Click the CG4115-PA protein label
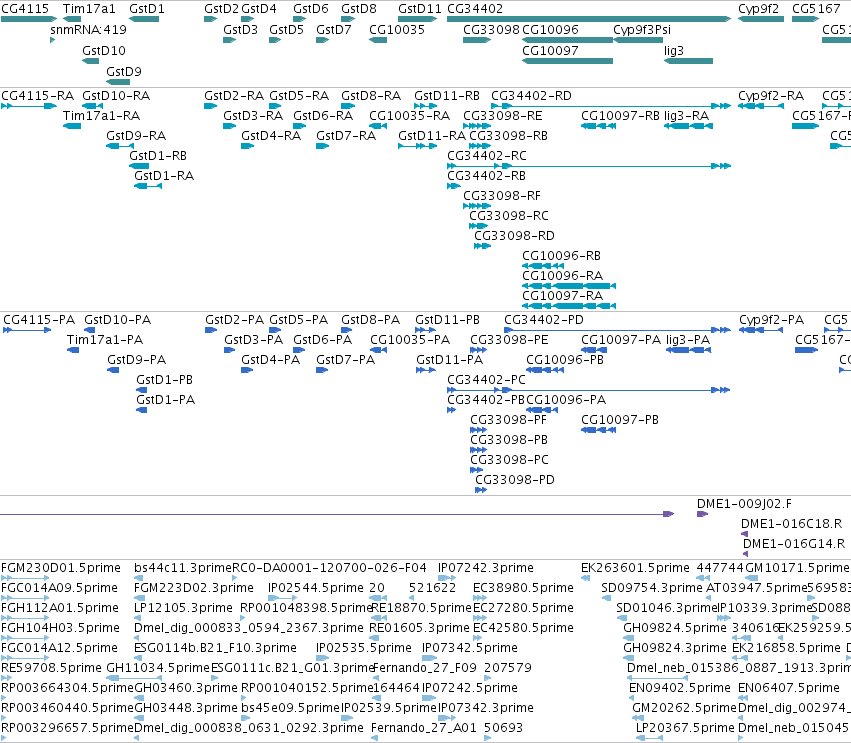This screenshot has width=851, height=743. point(39,320)
